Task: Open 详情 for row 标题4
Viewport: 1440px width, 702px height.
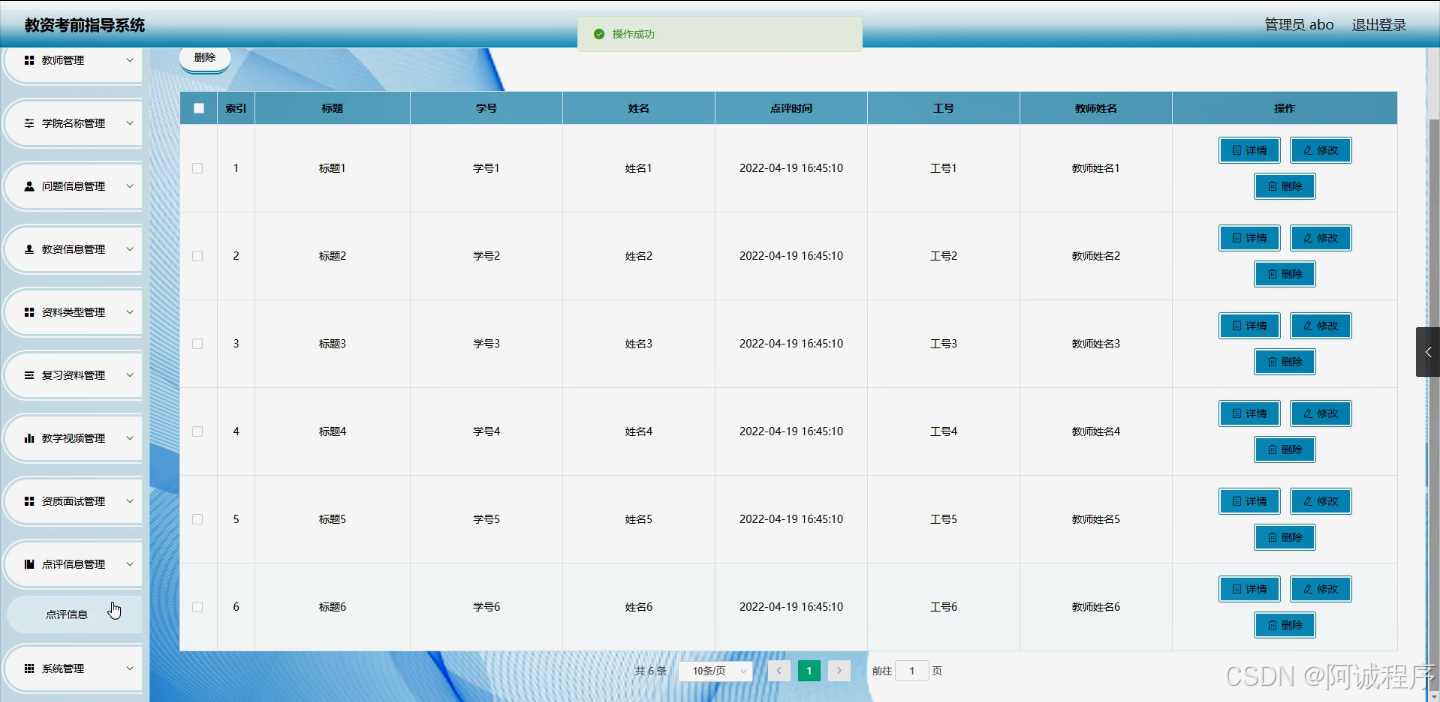Action: [1250, 414]
